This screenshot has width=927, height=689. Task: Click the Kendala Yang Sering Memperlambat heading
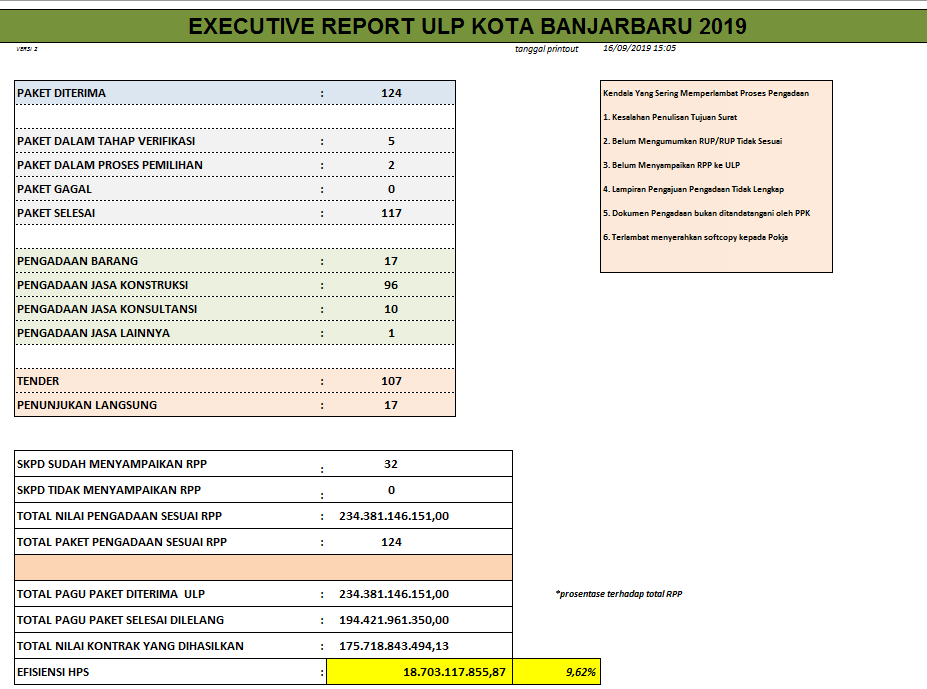point(706,93)
